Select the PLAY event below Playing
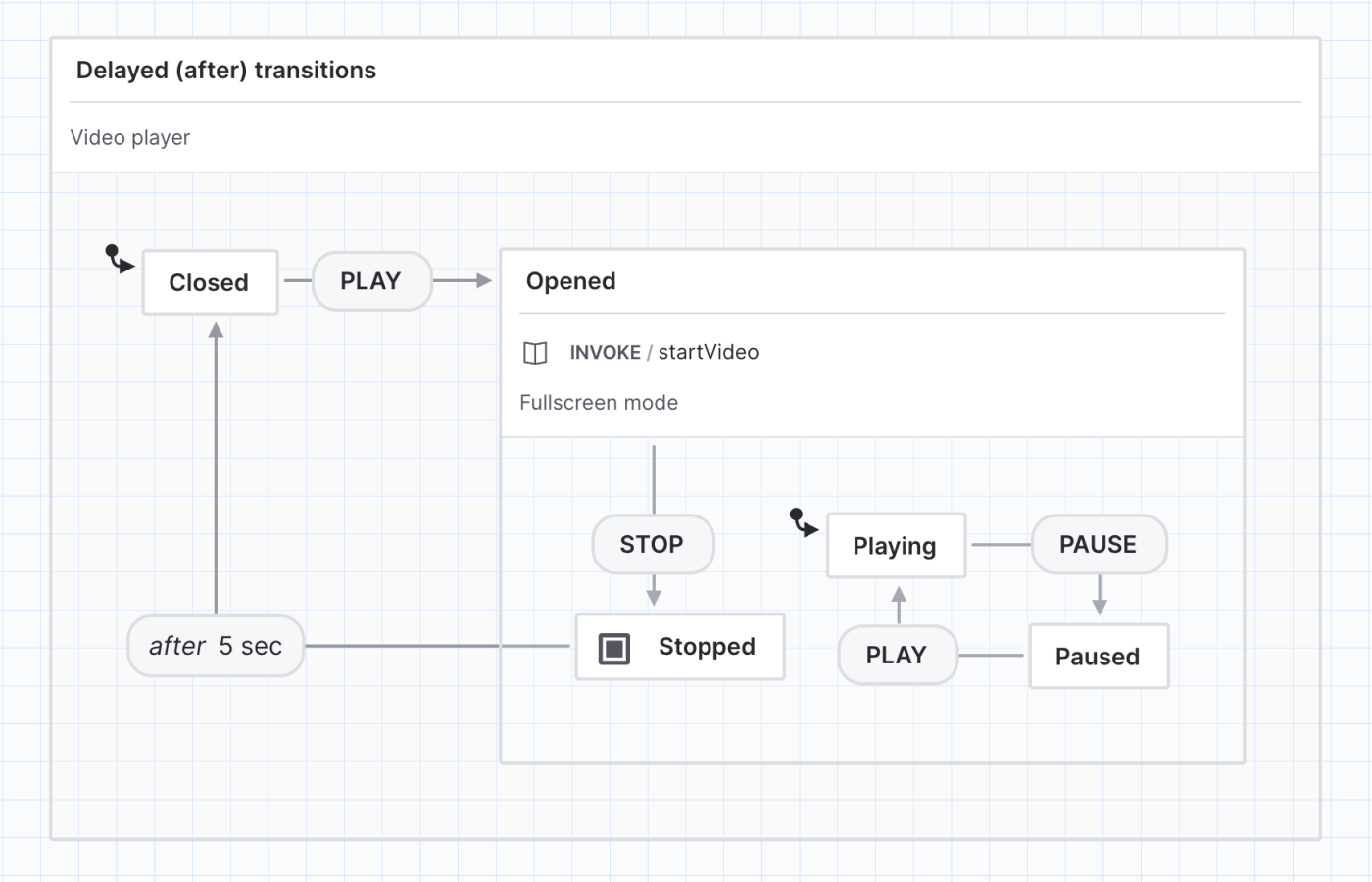This screenshot has height=882, width=1372. tap(897, 655)
